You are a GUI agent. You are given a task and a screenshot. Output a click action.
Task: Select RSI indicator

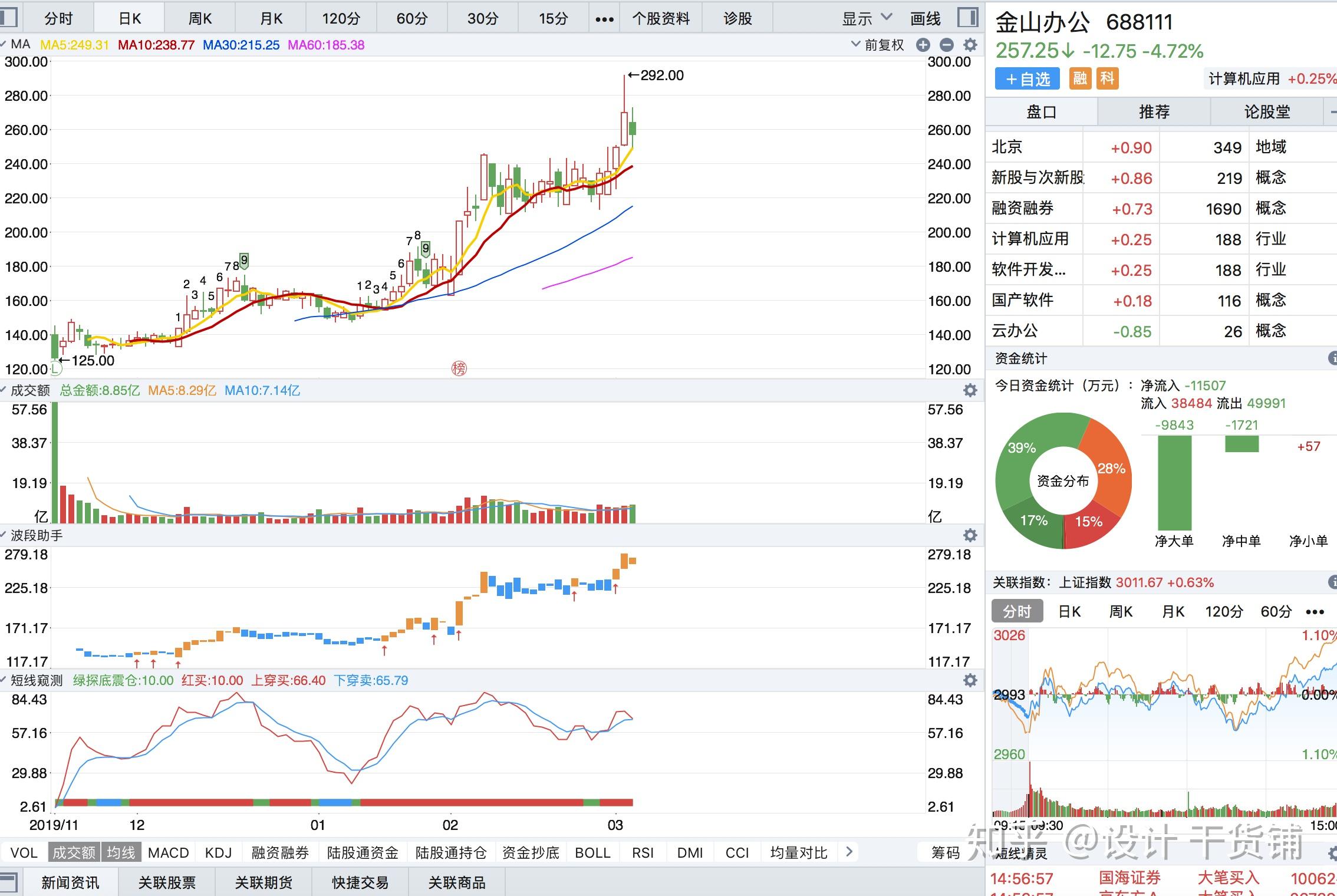[643, 852]
